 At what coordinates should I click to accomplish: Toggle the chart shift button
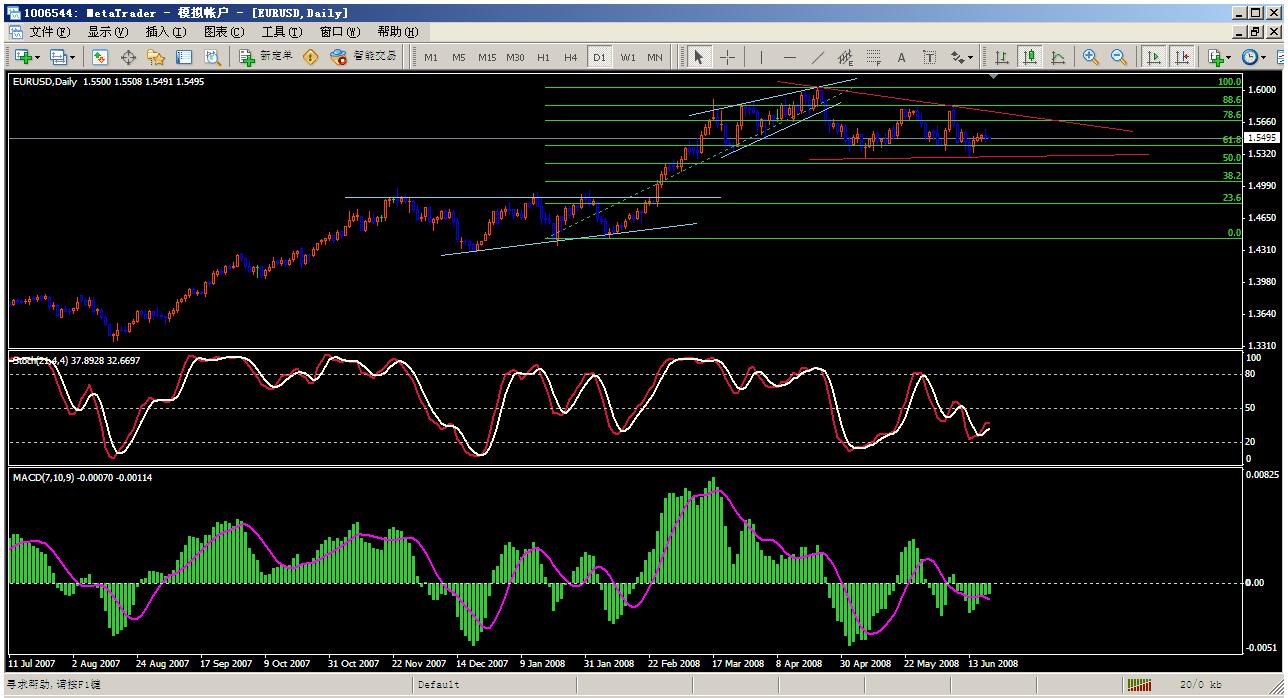(x=1182, y=57)
